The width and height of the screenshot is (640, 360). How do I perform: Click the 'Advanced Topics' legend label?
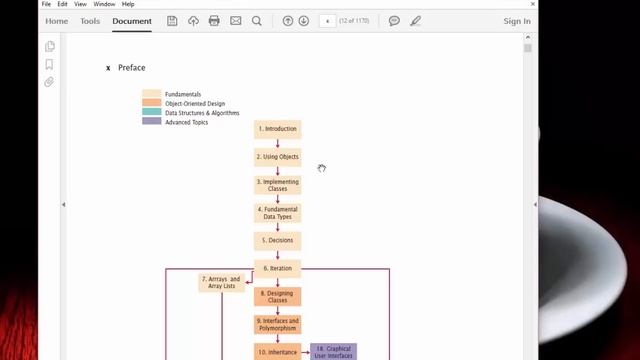pyautogui.click(x=187, y=122)
